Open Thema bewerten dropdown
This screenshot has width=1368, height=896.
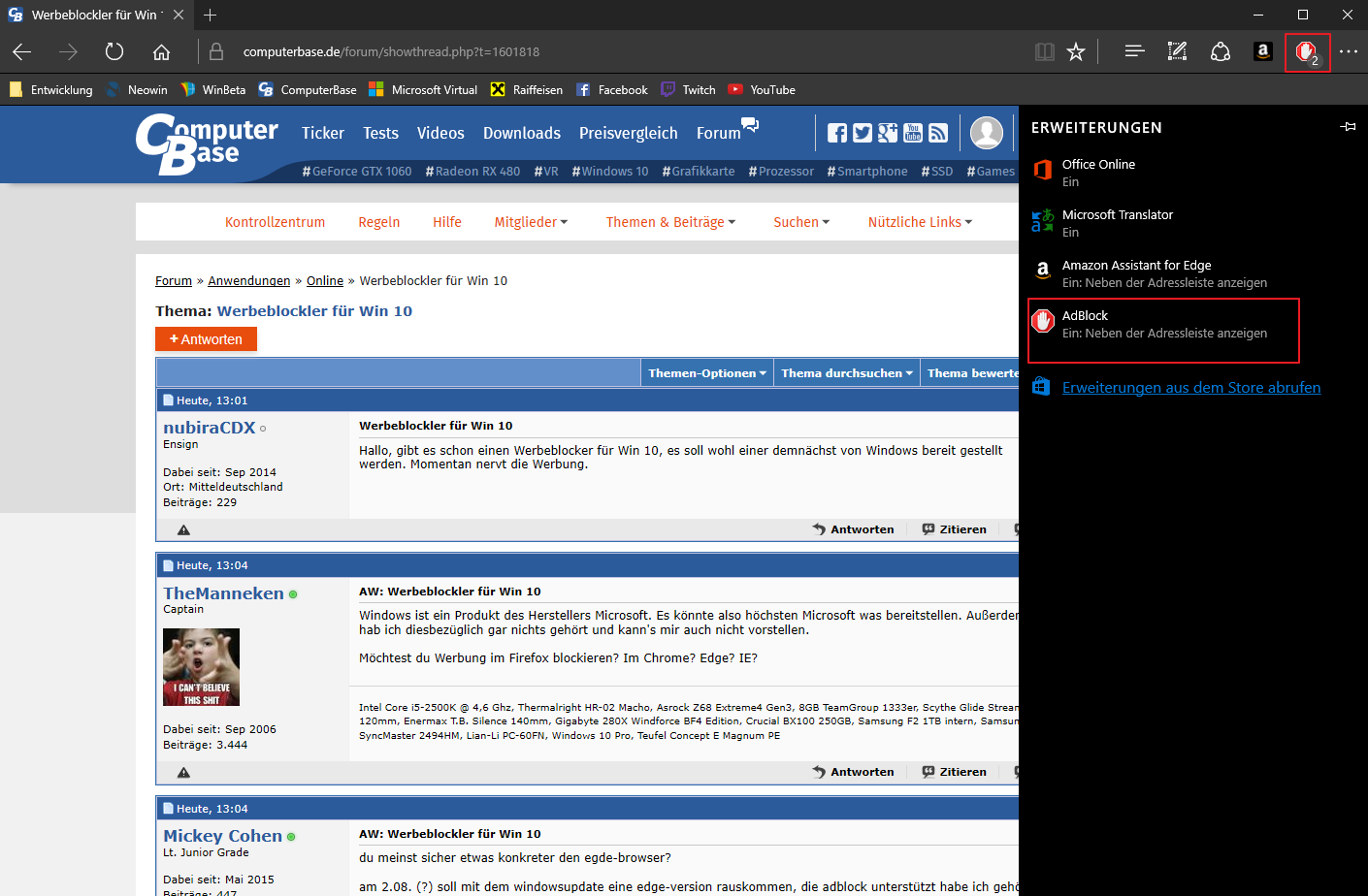(x=970, y=372)
